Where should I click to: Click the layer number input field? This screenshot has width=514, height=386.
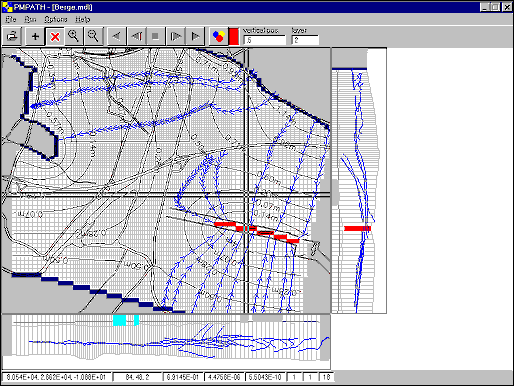pos(305,40)
